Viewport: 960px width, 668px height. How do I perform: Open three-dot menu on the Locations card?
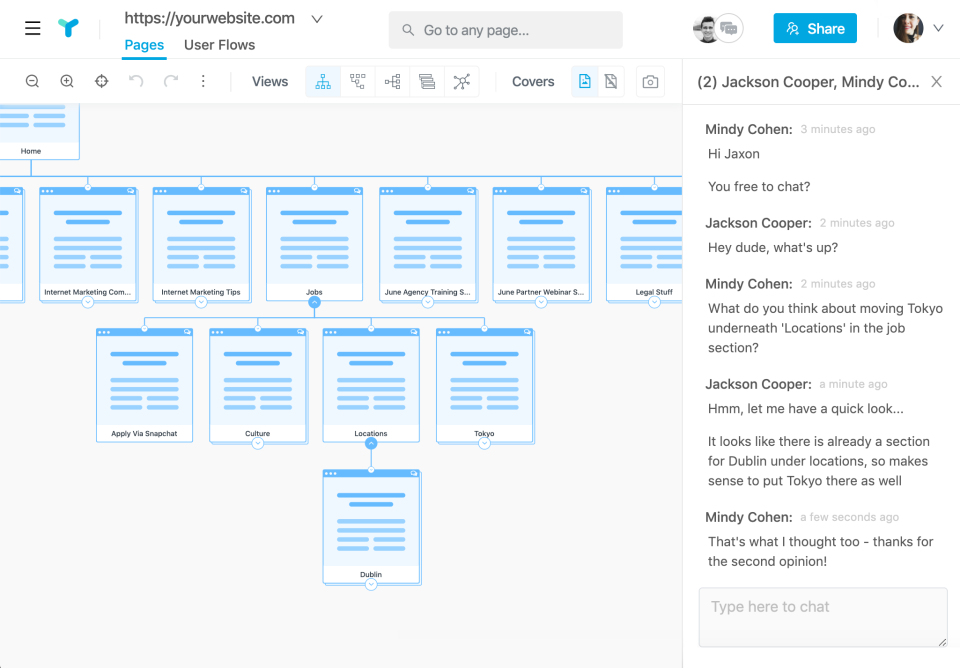point(331,332)
